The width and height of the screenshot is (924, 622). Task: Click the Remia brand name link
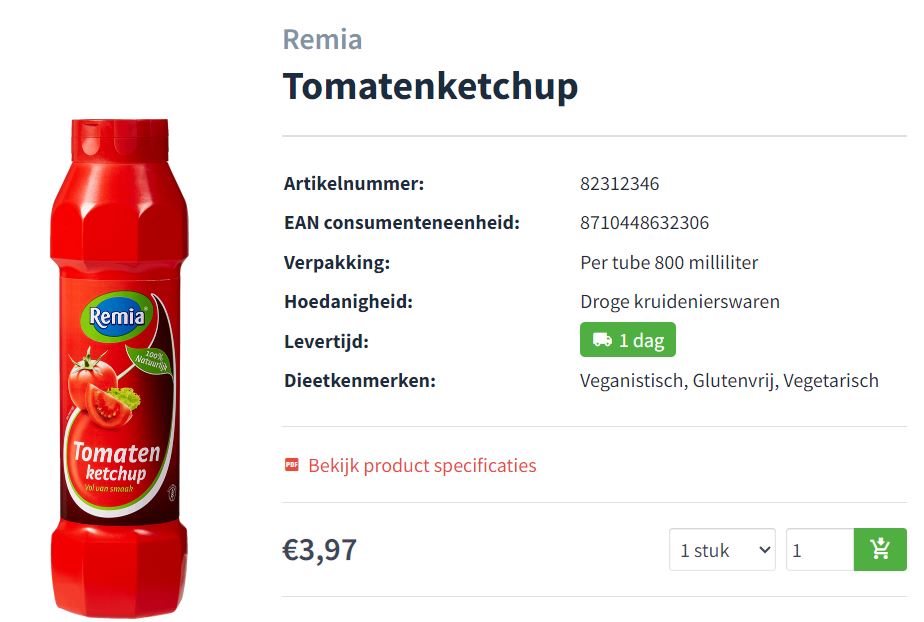(322, 39)
